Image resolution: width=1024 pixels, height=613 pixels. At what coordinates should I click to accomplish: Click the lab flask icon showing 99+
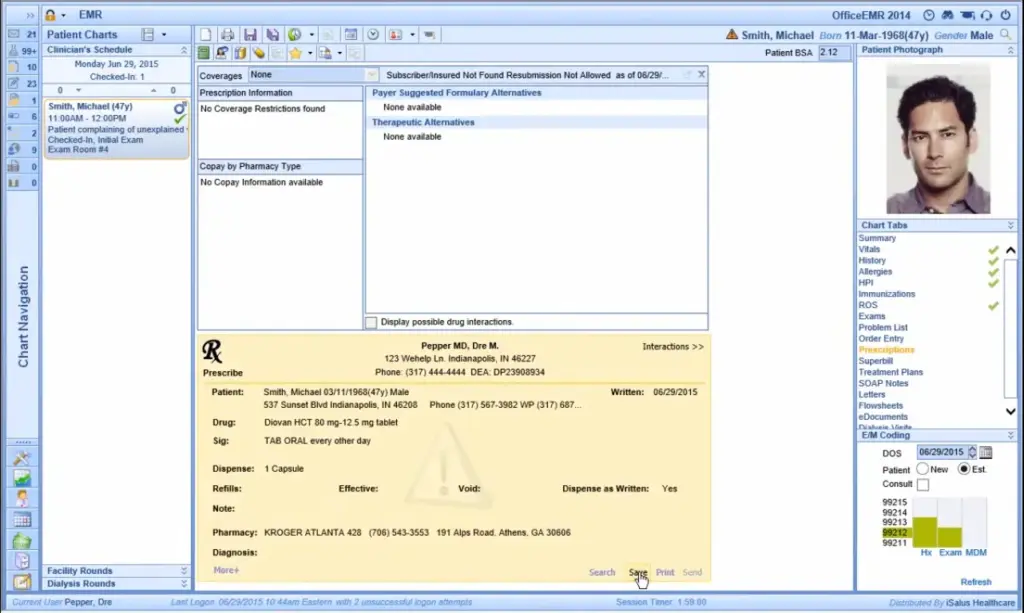click(x=14, y=50)
